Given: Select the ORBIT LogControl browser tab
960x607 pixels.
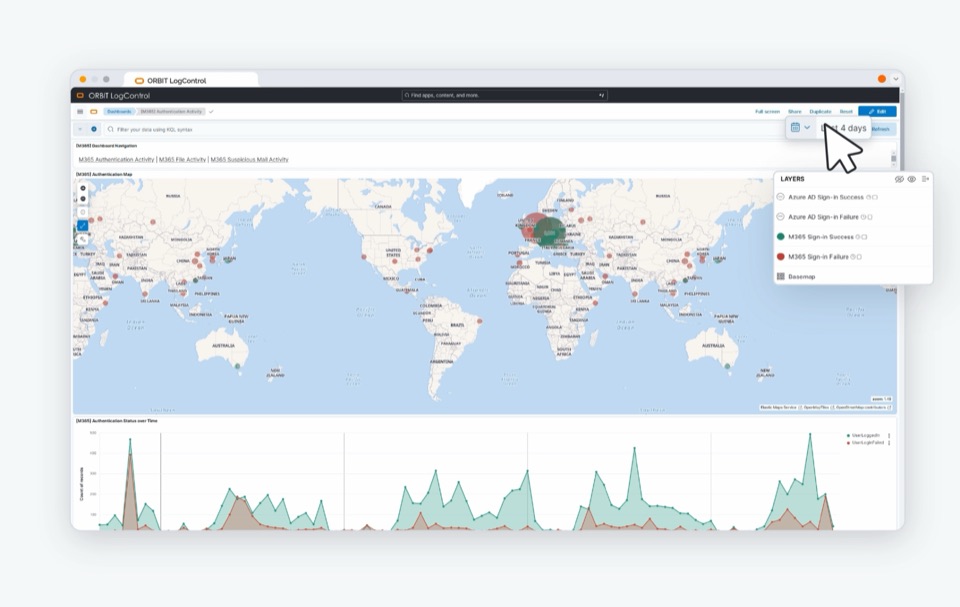Looking at the screenshot, I should coord(191,80).
